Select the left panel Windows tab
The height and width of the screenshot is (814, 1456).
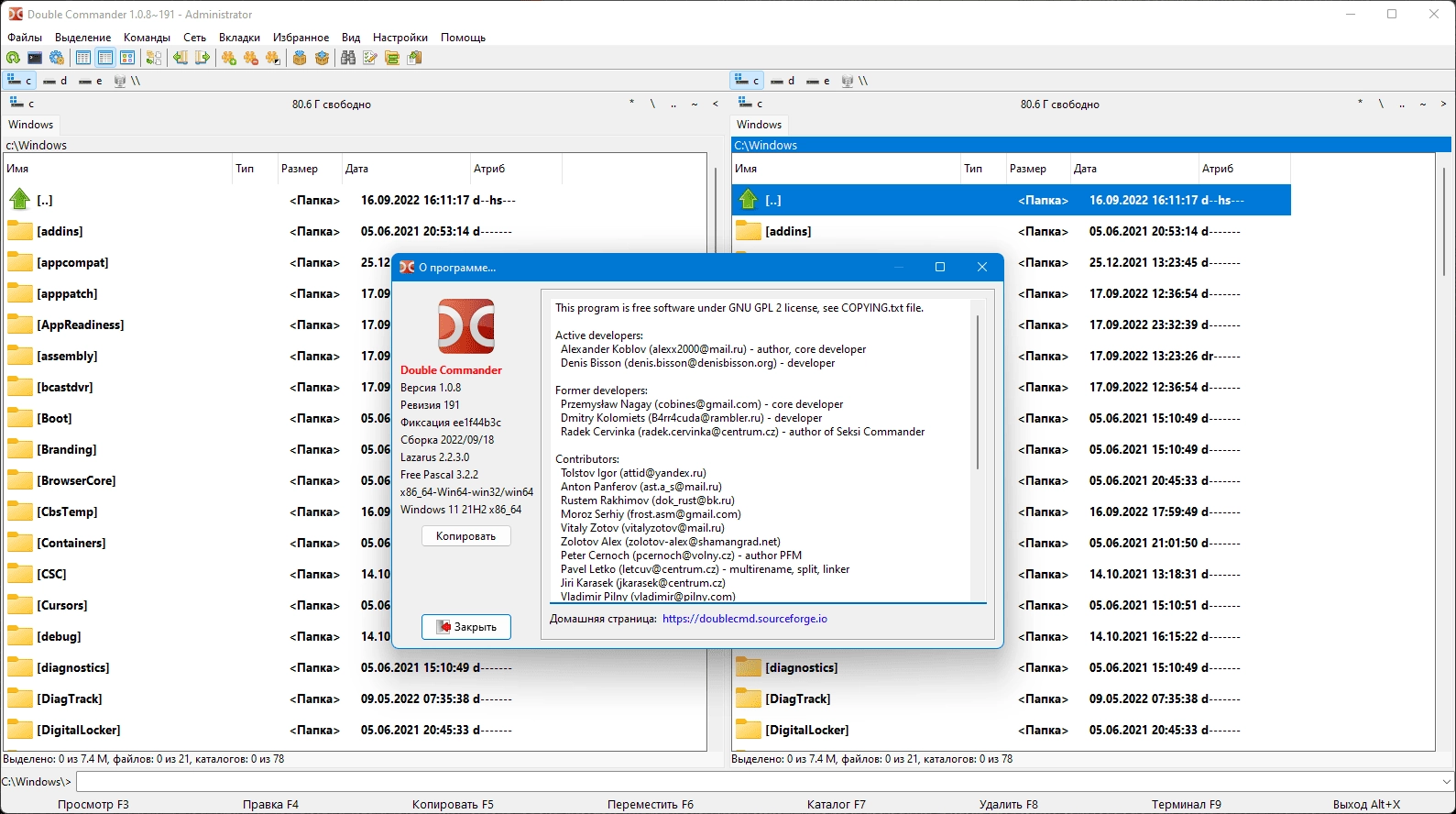(x=31, y=125)
